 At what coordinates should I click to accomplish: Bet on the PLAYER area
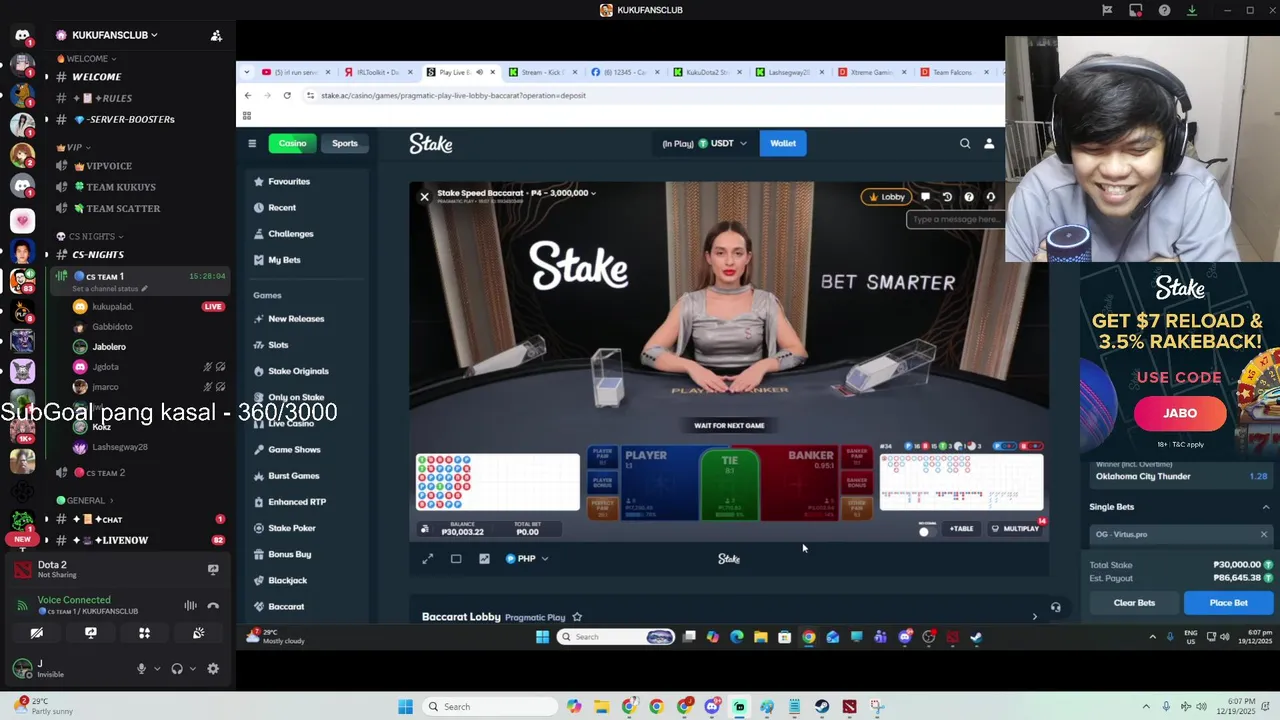659,483
